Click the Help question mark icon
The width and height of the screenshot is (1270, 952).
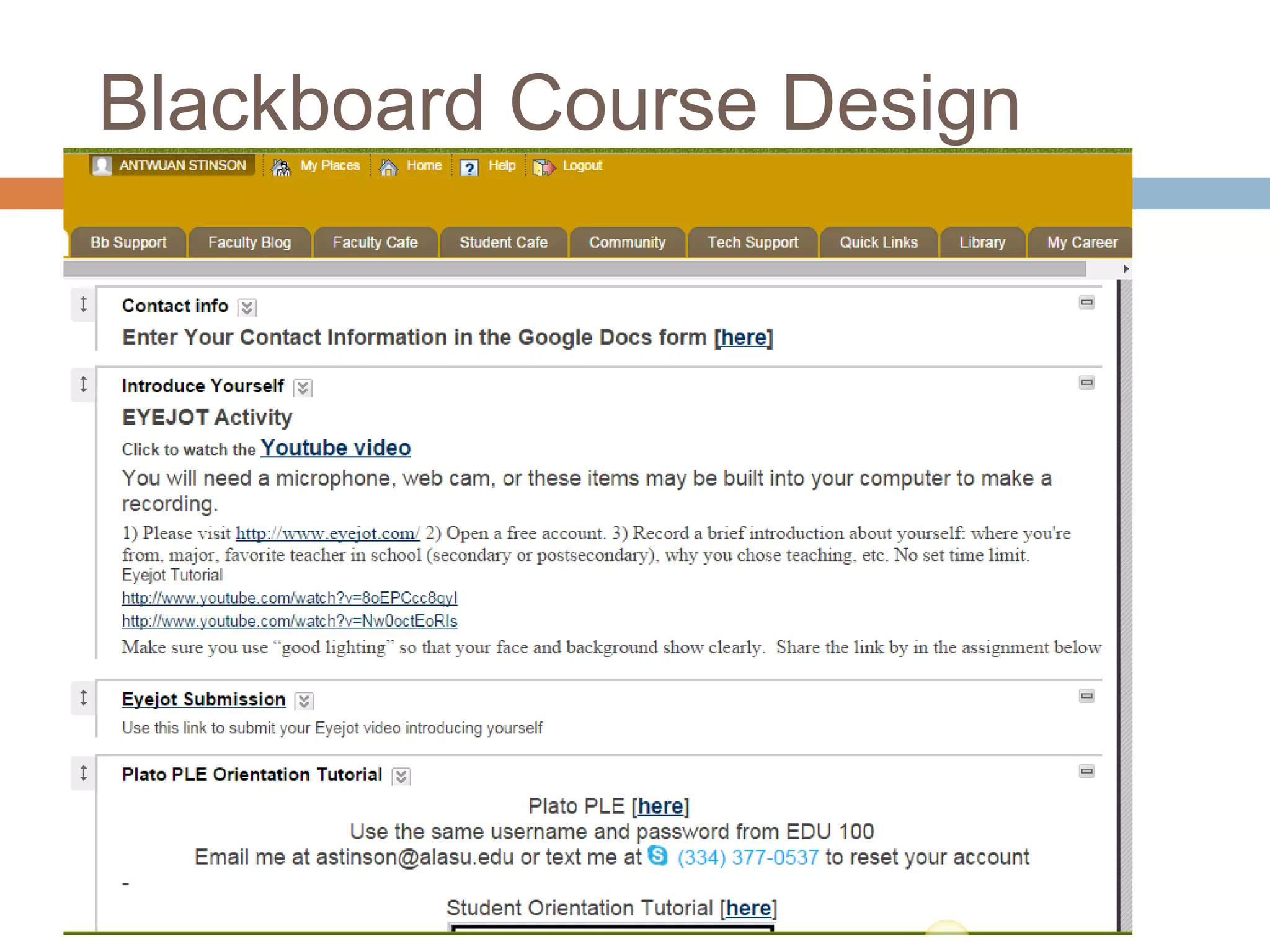(x=469, y=167)
